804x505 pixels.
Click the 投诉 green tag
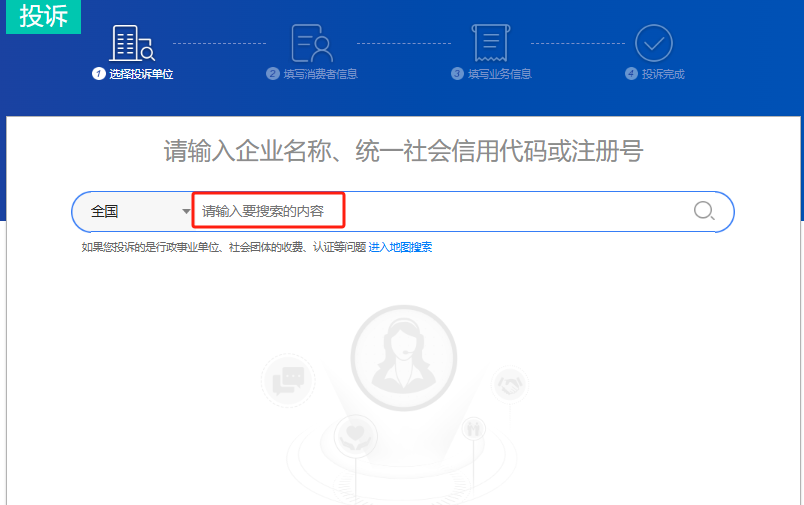click(x=44, y=16)
